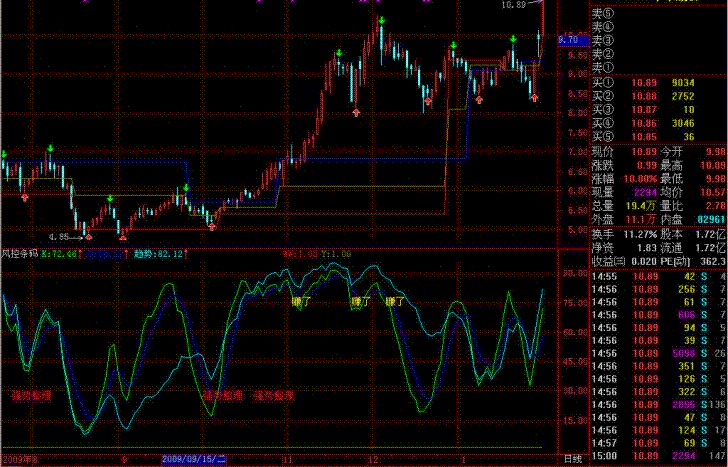Click the red buy arrow next to the 4.85 low label
The width and height of the screenshot is (728, 467).
[89, 237]
